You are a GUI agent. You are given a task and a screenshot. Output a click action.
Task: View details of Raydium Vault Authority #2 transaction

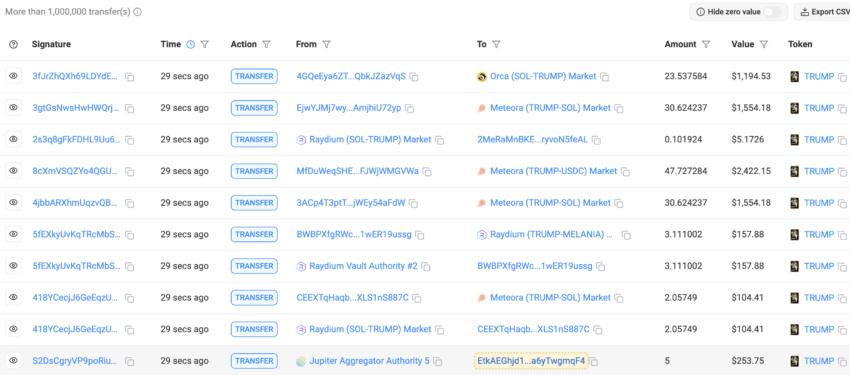pos(14,266)
